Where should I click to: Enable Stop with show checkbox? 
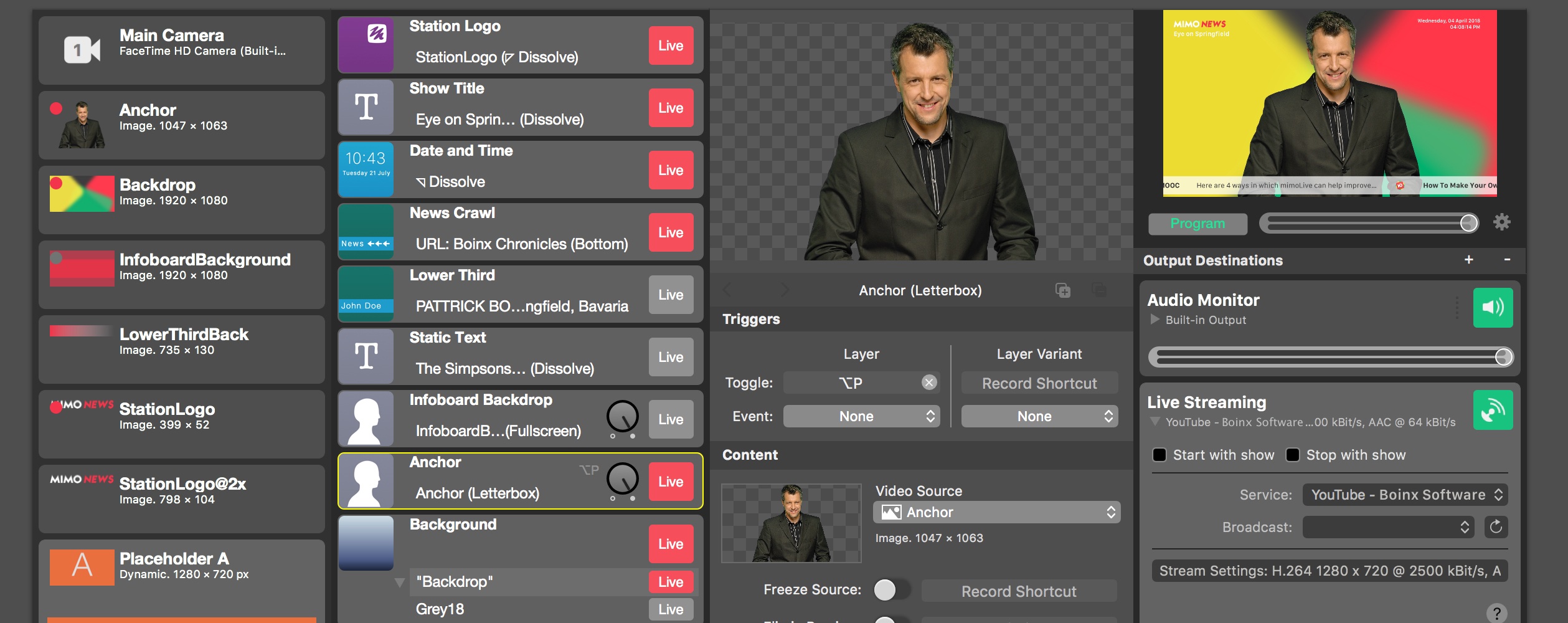(x=1293, y=455)
